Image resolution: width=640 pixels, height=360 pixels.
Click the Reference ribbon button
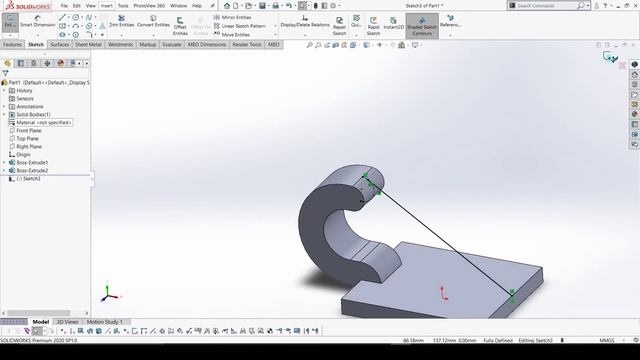point(450,21)
